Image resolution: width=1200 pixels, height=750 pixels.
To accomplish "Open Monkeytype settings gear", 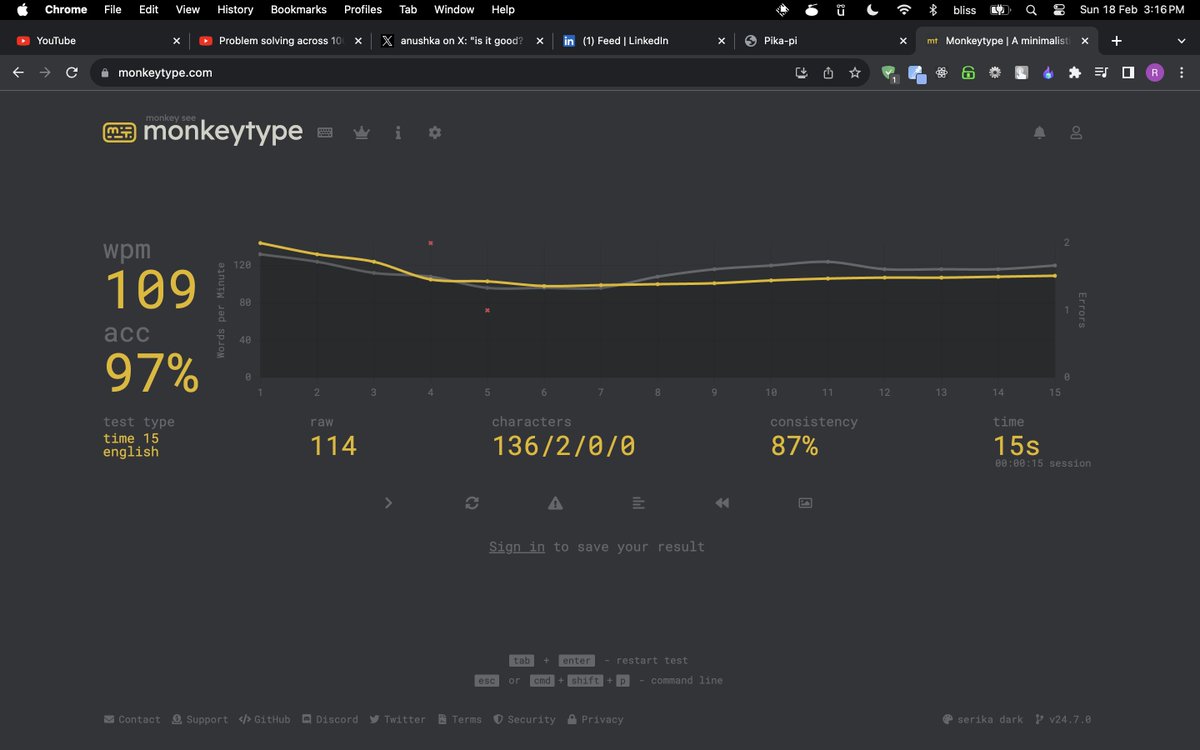I will tap(435, 132).
